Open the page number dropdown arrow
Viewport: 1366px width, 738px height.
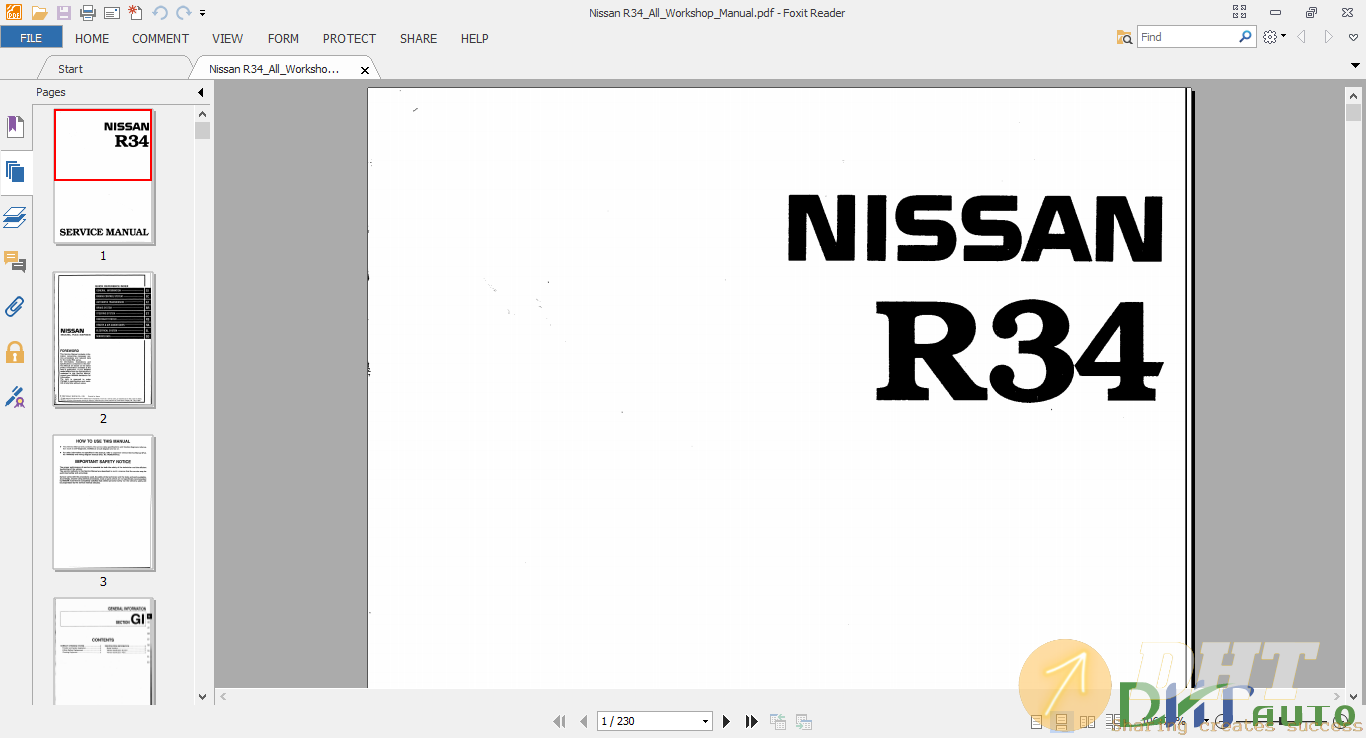[x=706, y=721]
